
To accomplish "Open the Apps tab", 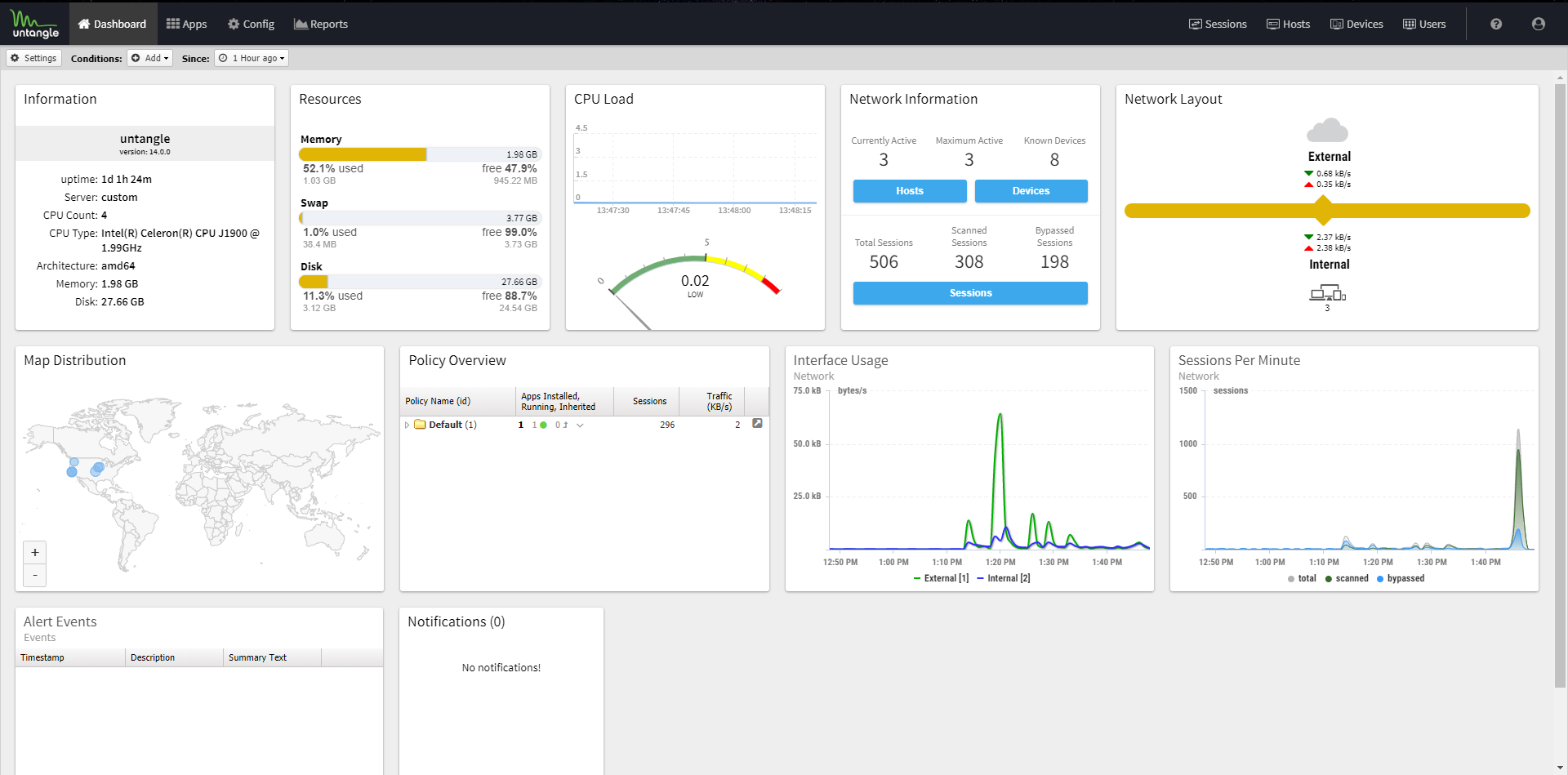I will 186,24.
